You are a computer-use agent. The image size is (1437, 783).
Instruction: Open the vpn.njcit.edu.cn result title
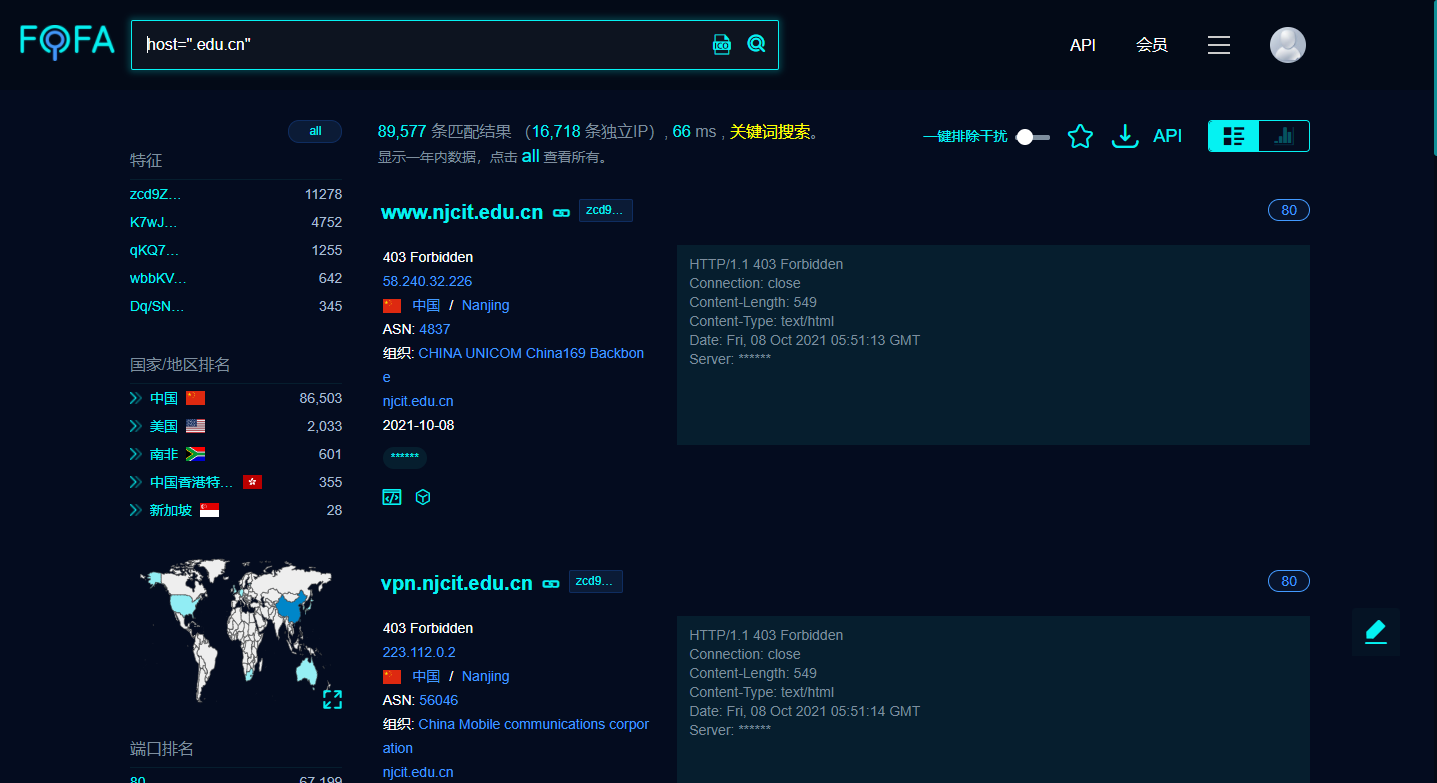(x=457, y=583)
